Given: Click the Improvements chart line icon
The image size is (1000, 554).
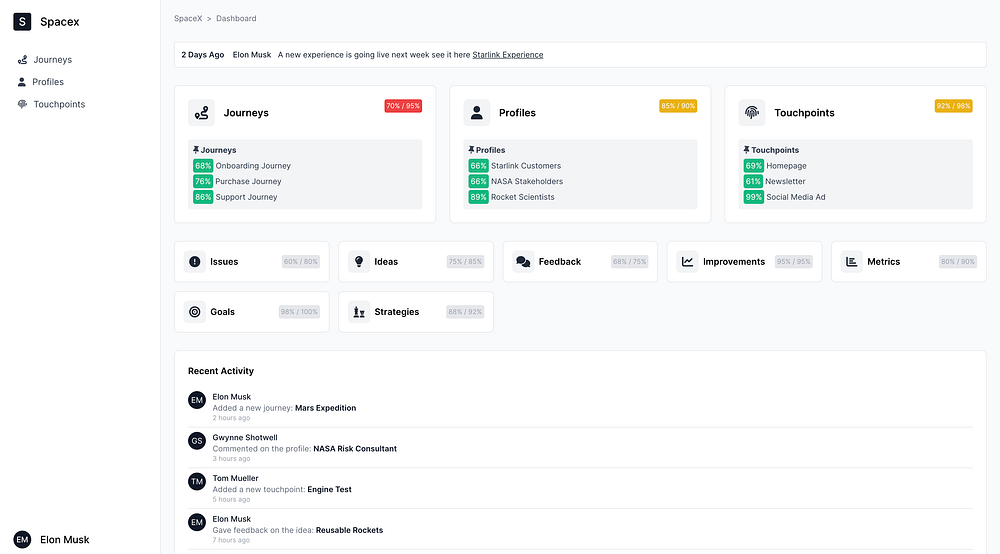Looking at the screenshot, I should pos(688,261).
